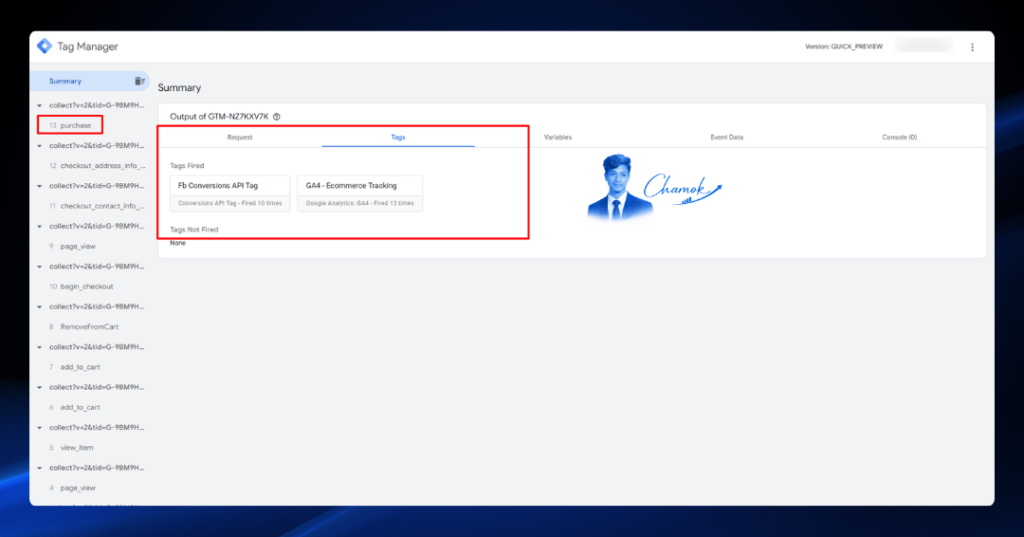Click the help icon next to GTM-NZ7KXV7K
The width and height of the screenshot is (1024, 537).
[277, 117]
